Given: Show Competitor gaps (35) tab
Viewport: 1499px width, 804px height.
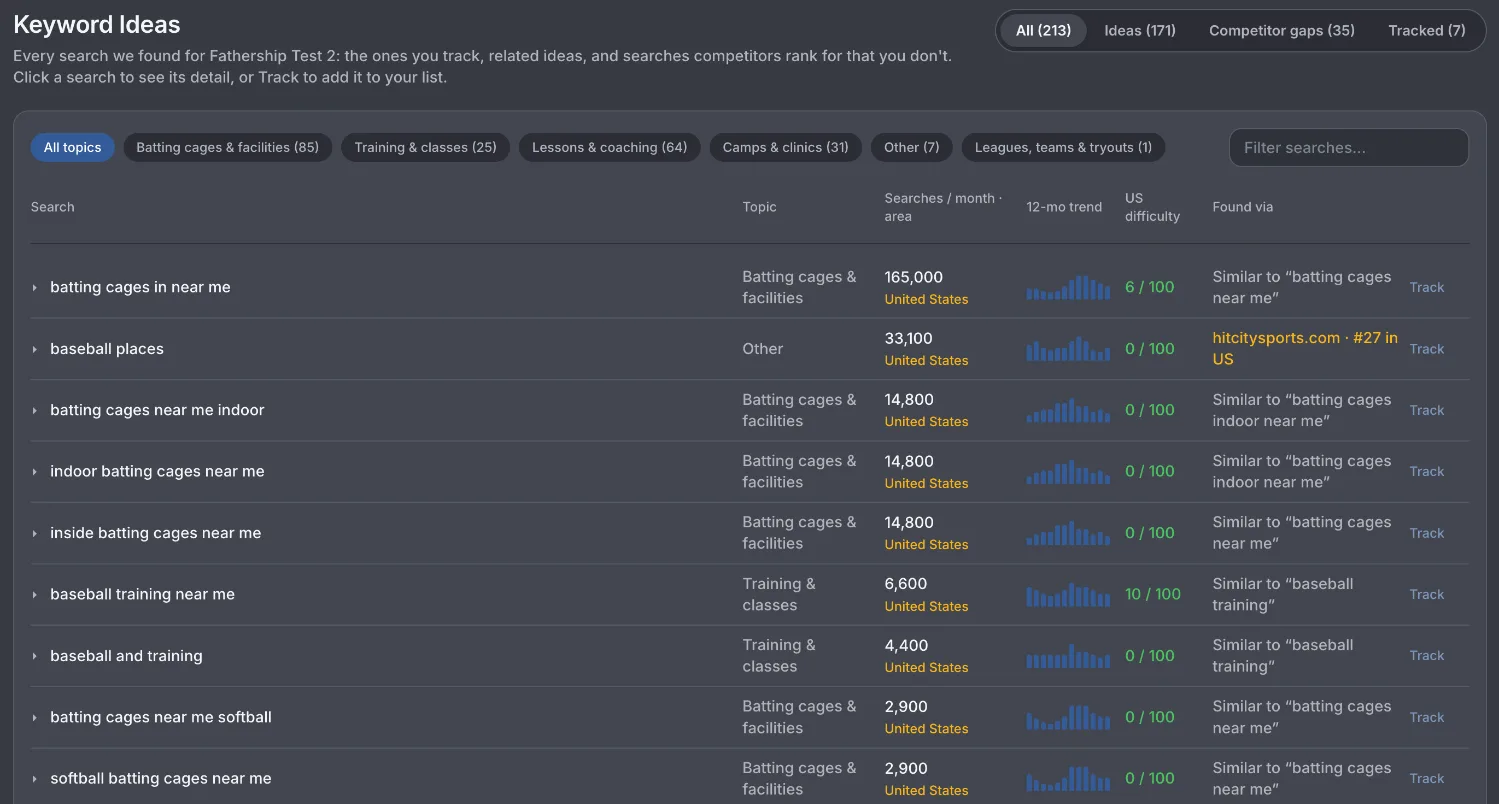Looking at the screenshot, I should click(x=1282, y=30).
